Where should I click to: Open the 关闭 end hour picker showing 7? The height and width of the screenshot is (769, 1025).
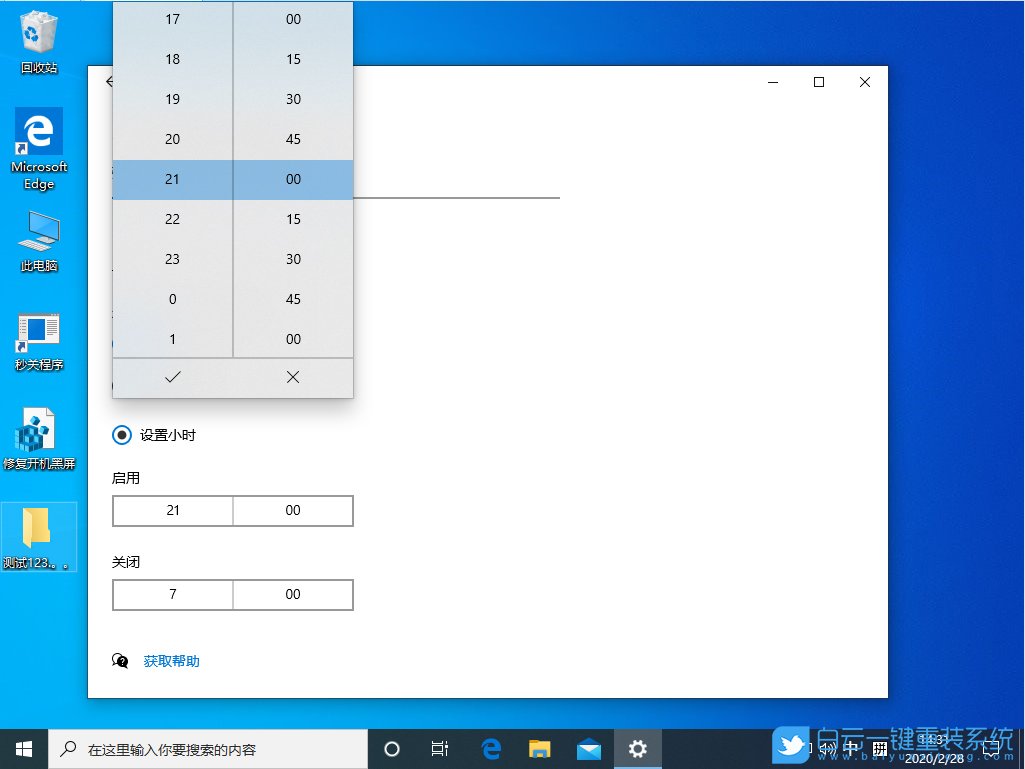172,595
